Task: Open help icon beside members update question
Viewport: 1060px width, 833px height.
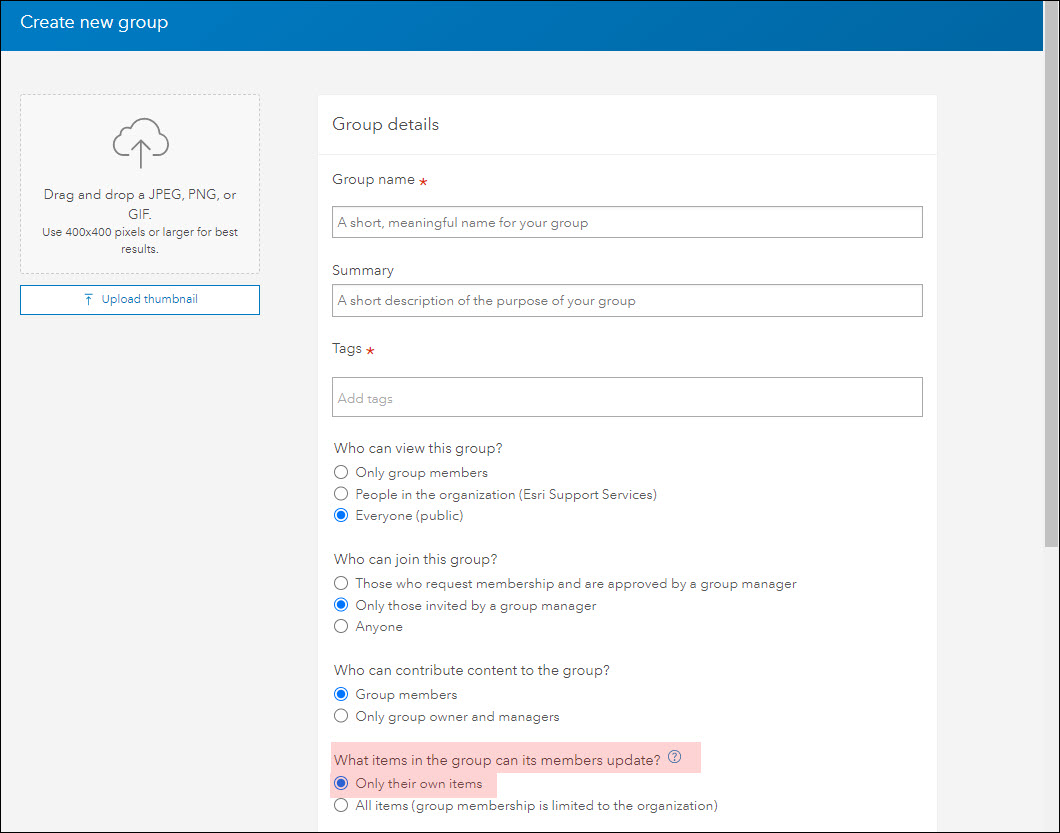Action: point(675,757)
